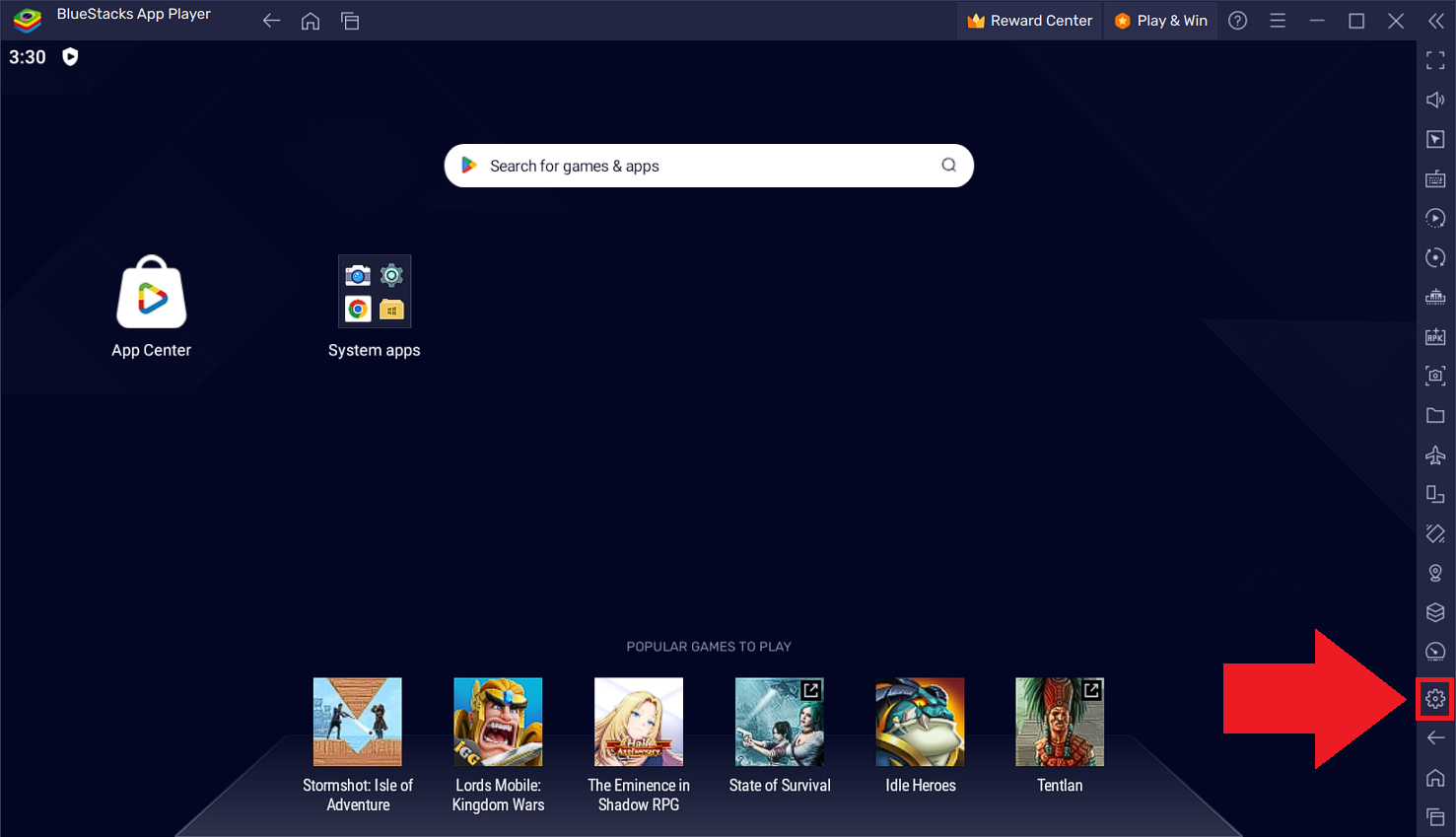The height and width of the screenshot is (837, 1456).
Task: Toggle the mouse cursor lock icon
Action: tap(1435, 140)
